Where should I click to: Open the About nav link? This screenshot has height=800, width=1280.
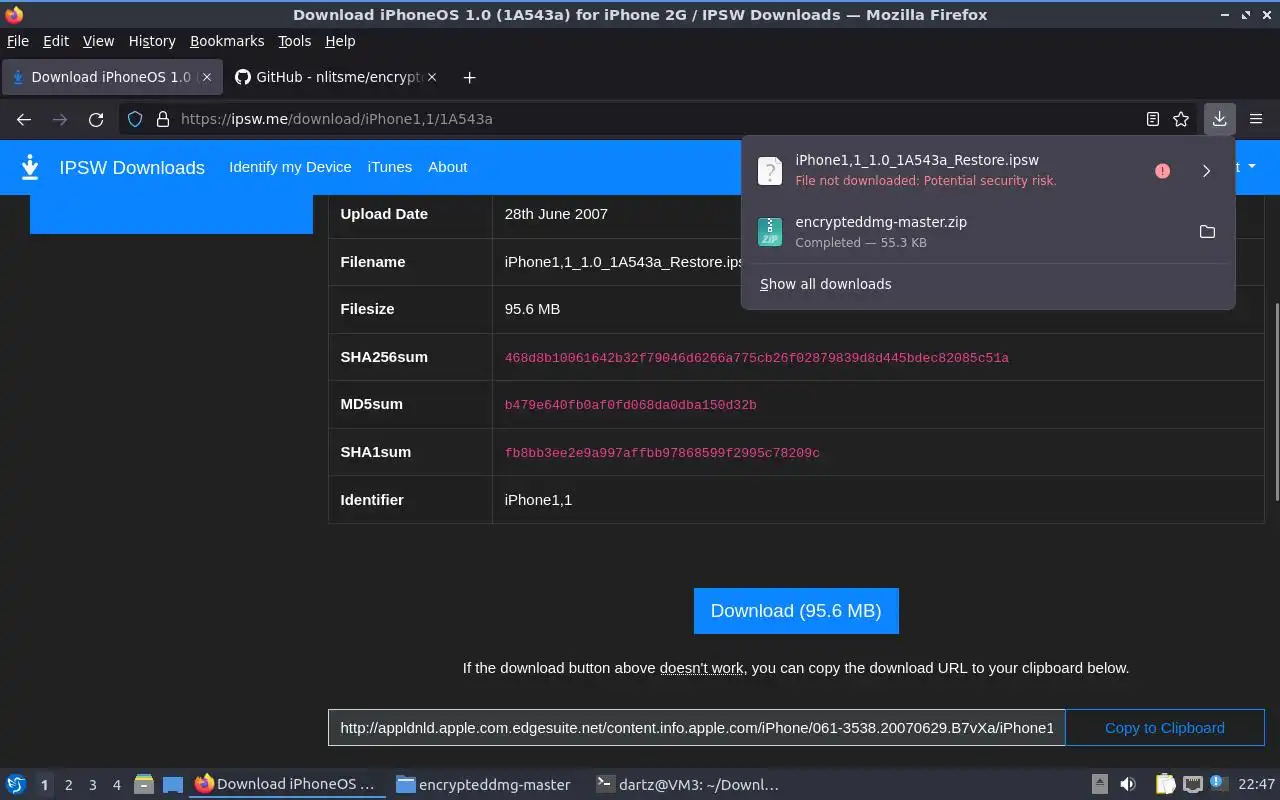coord(448,167)
